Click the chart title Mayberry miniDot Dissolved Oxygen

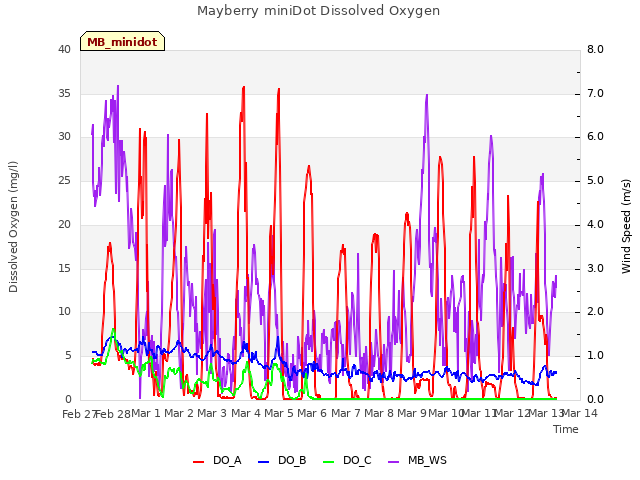318,11
